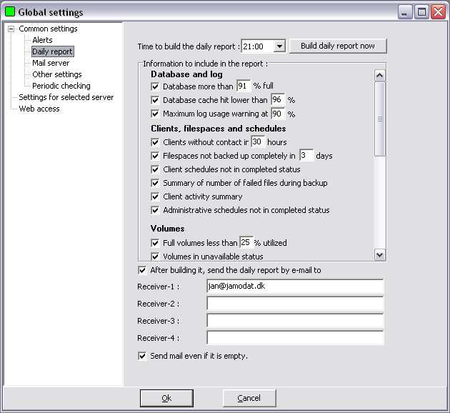Image resolution: width=450 pixels, height=413 pixels.
Task: Go to the Web access section
Action: (x=39, y=109)
